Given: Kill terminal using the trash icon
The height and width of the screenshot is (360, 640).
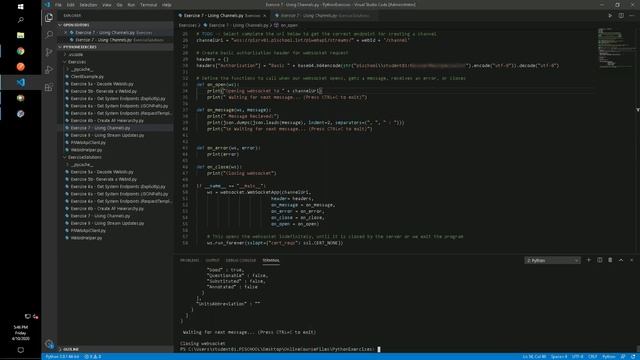Looking at the screenshot, I should pos(610,260).
